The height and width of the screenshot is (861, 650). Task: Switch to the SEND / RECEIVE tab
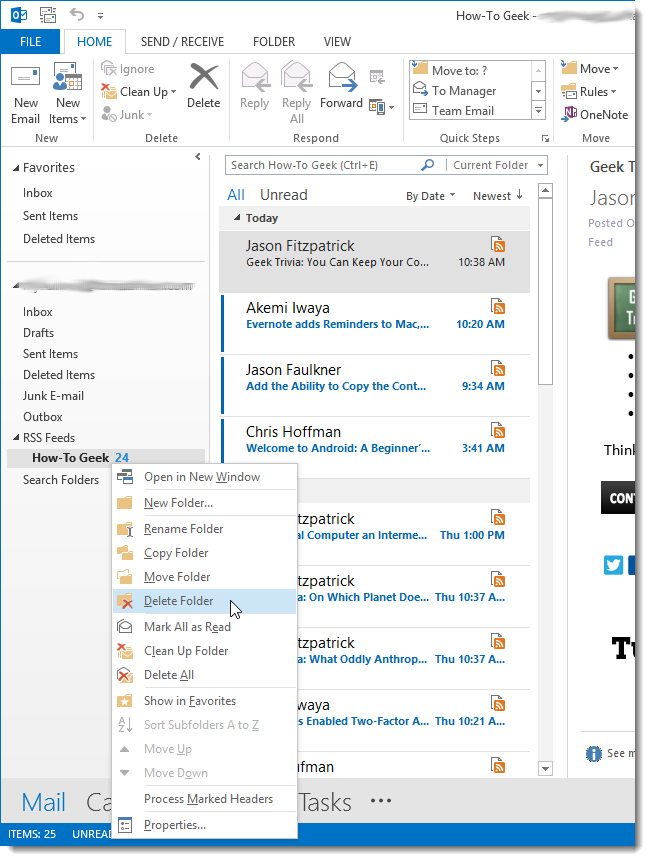182,42
